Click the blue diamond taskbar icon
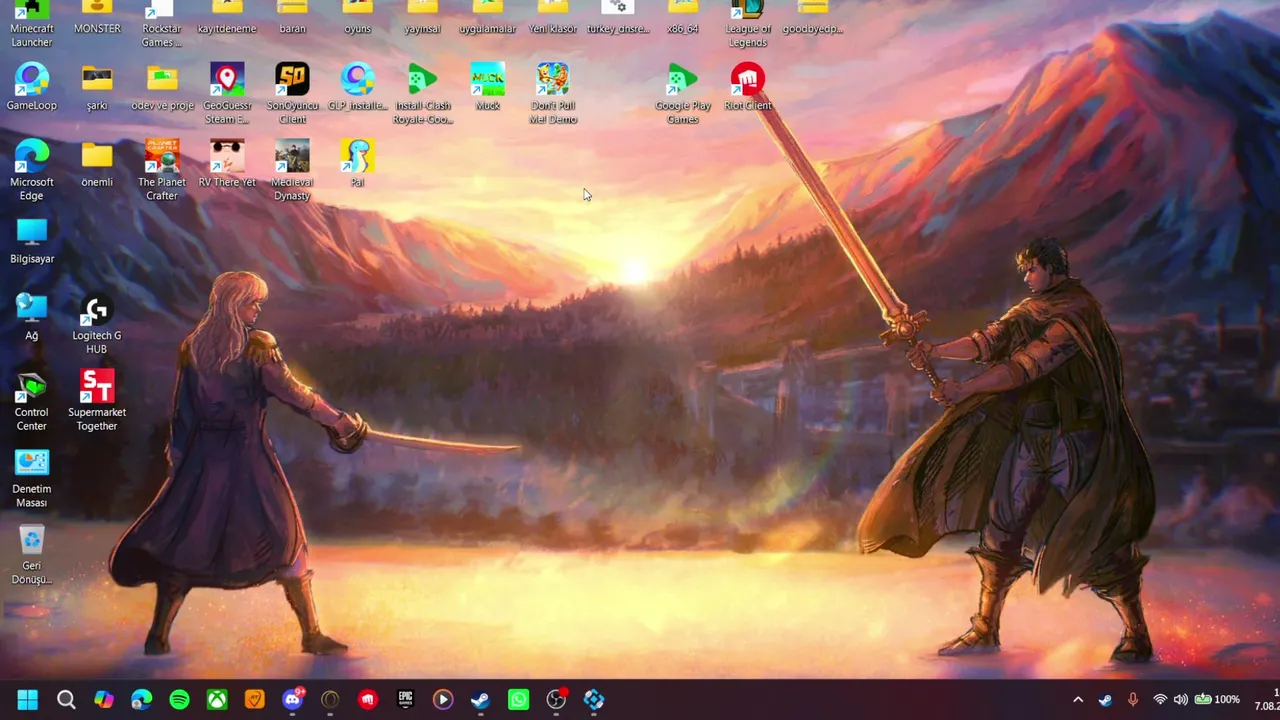Screen dimensions: 1280x720 (594, 700)
